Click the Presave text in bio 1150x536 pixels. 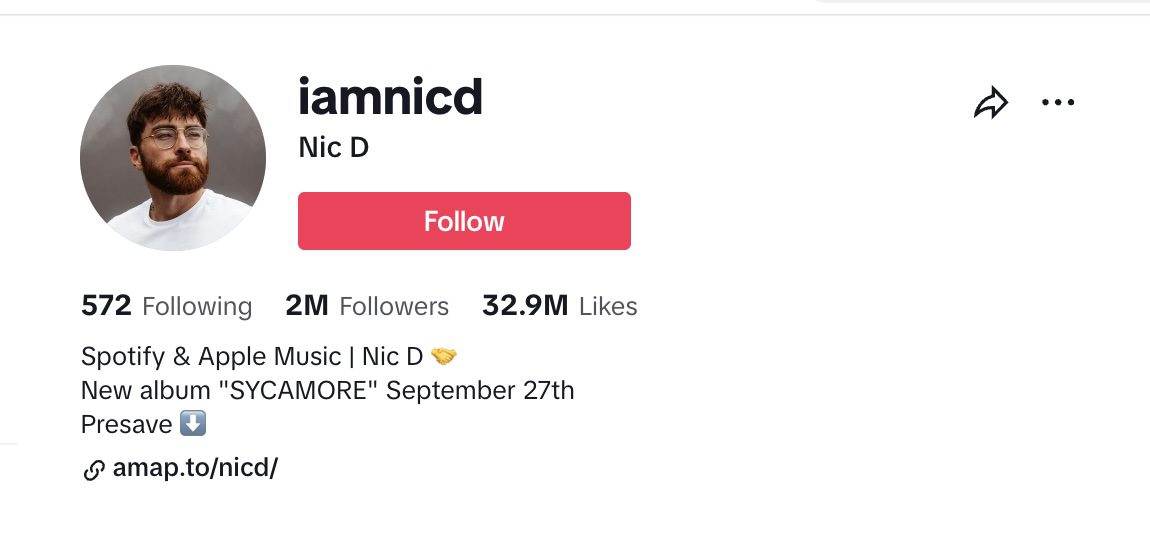pyautogui.click(x=126, y=424)
